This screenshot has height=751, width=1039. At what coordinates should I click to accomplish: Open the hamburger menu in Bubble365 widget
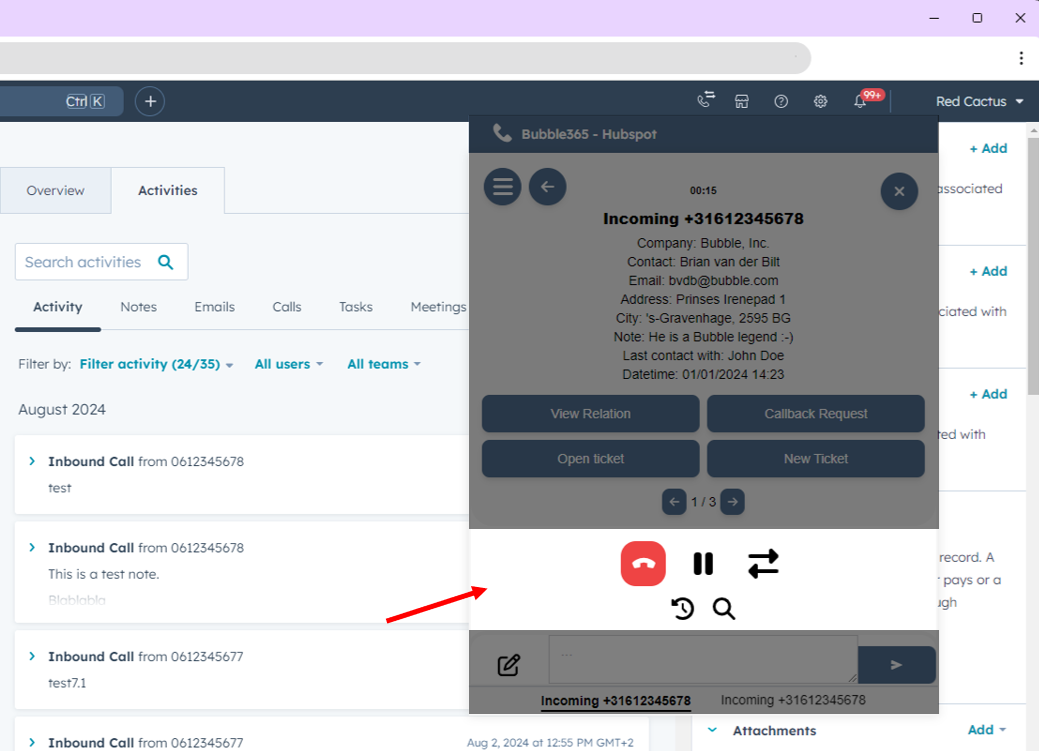point(502,187)
